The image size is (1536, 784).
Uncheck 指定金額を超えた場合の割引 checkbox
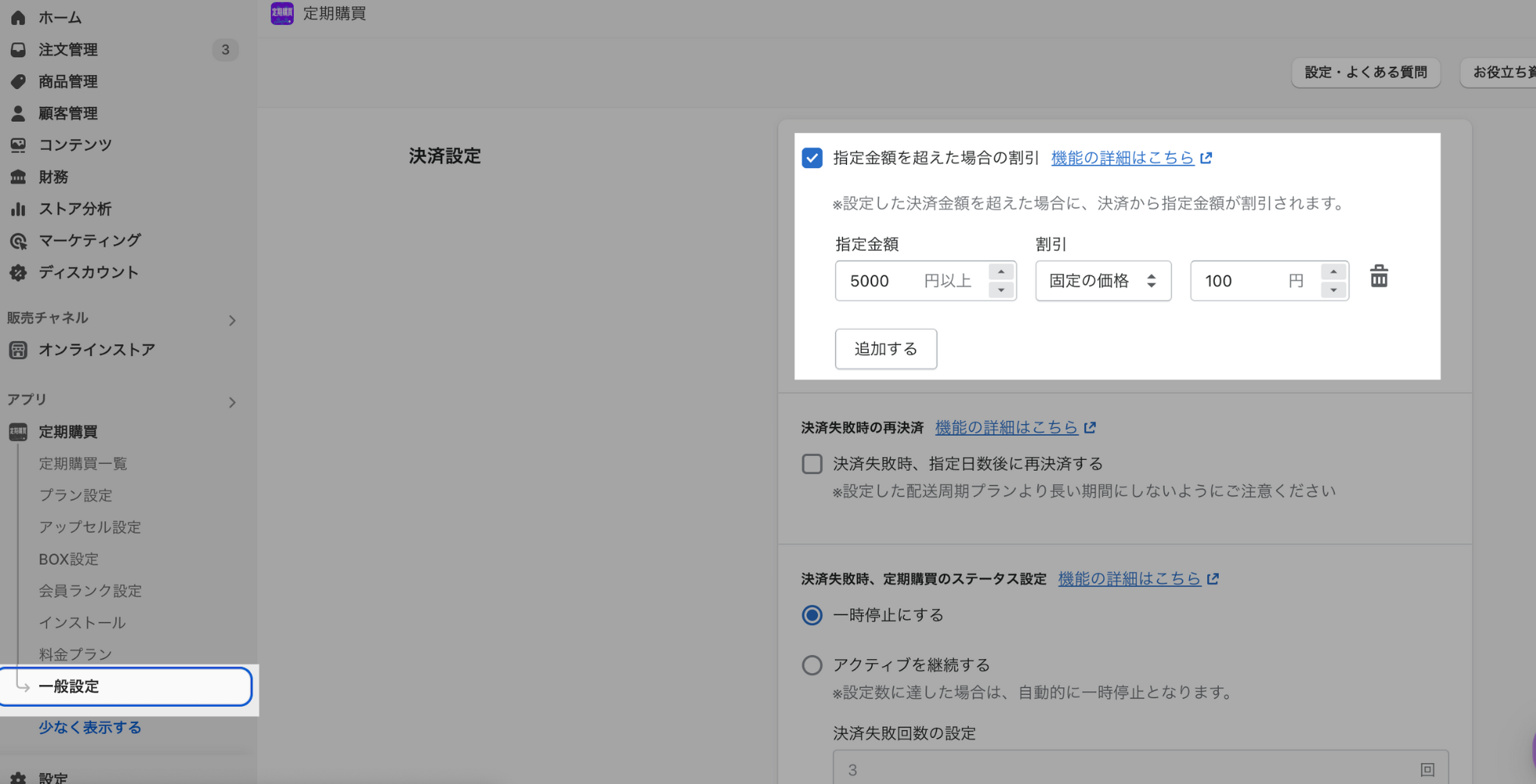click(812, 158)
